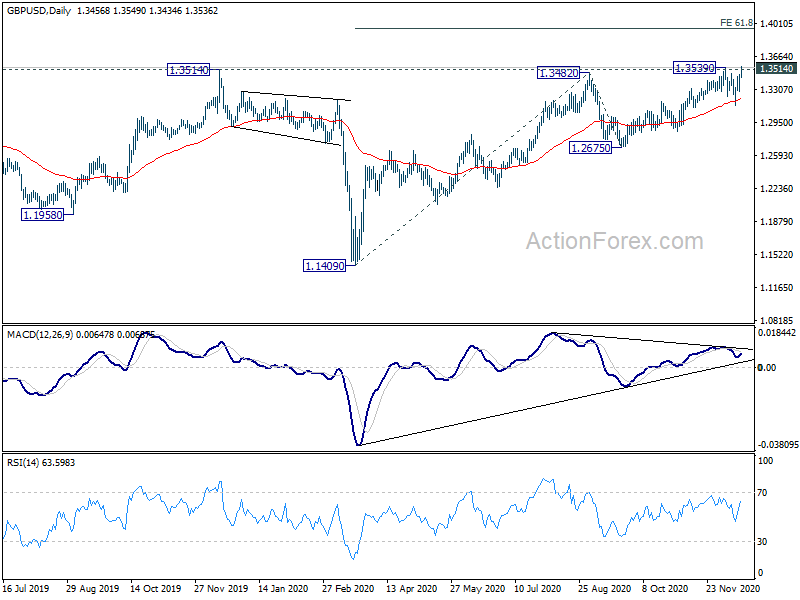Click the 1.18790 price axis value

[x=777, y=221]
